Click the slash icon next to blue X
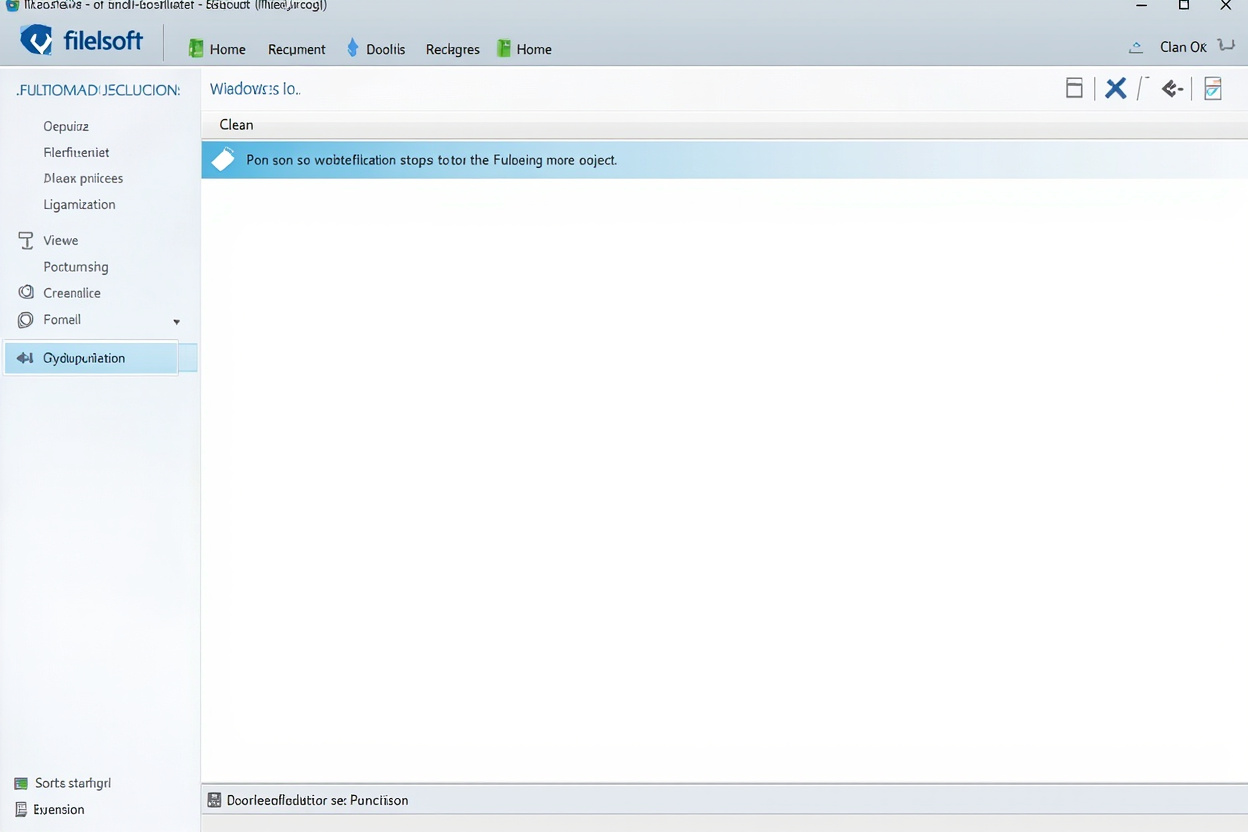Image resolution: width=1248 pixels, height=832 pixels. click(1144, 88)
